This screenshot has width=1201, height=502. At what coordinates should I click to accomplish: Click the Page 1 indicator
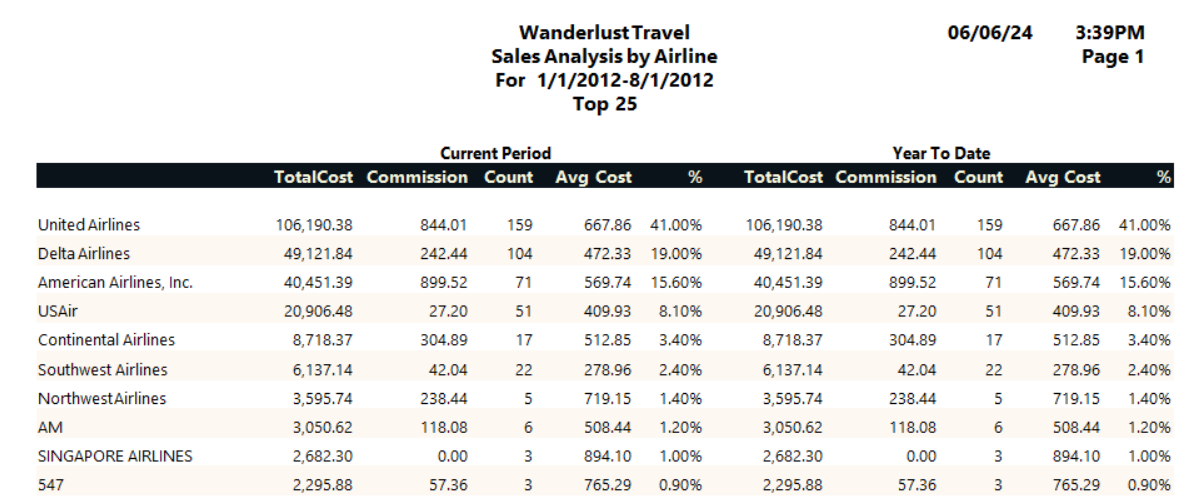(x=1112, y=57)
